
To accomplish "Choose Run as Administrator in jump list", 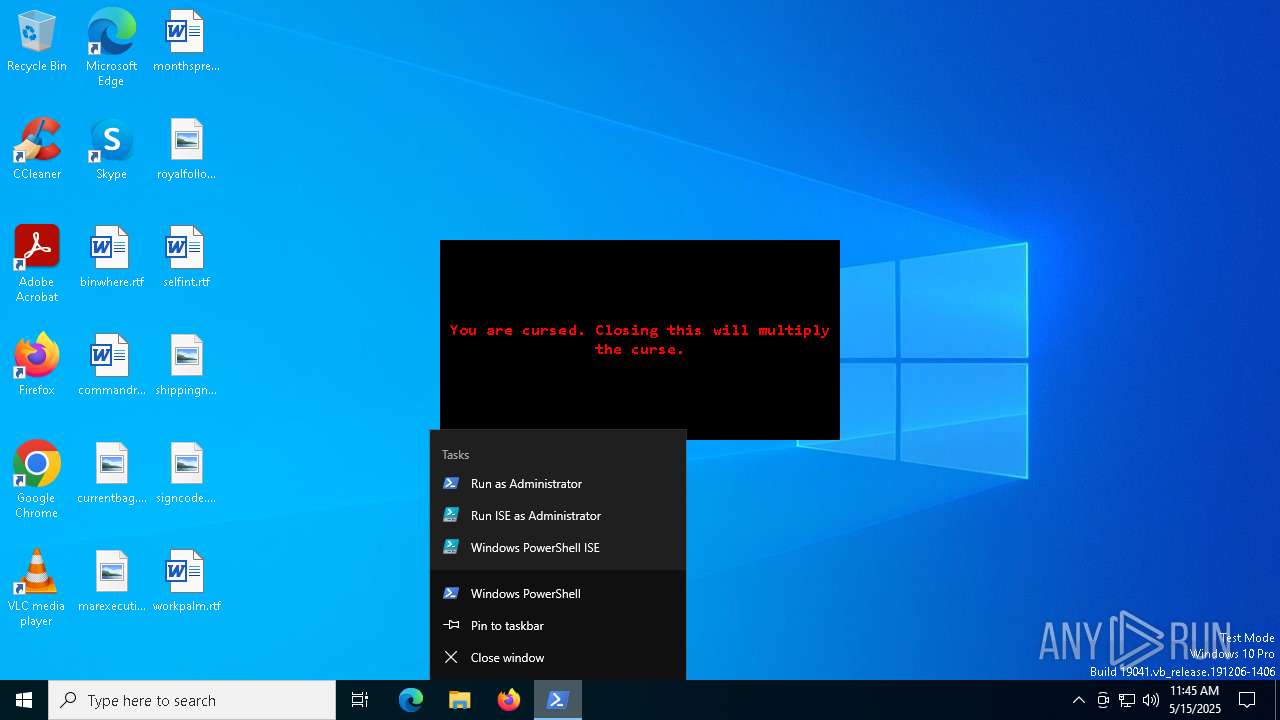I will (x=558, y=483).
